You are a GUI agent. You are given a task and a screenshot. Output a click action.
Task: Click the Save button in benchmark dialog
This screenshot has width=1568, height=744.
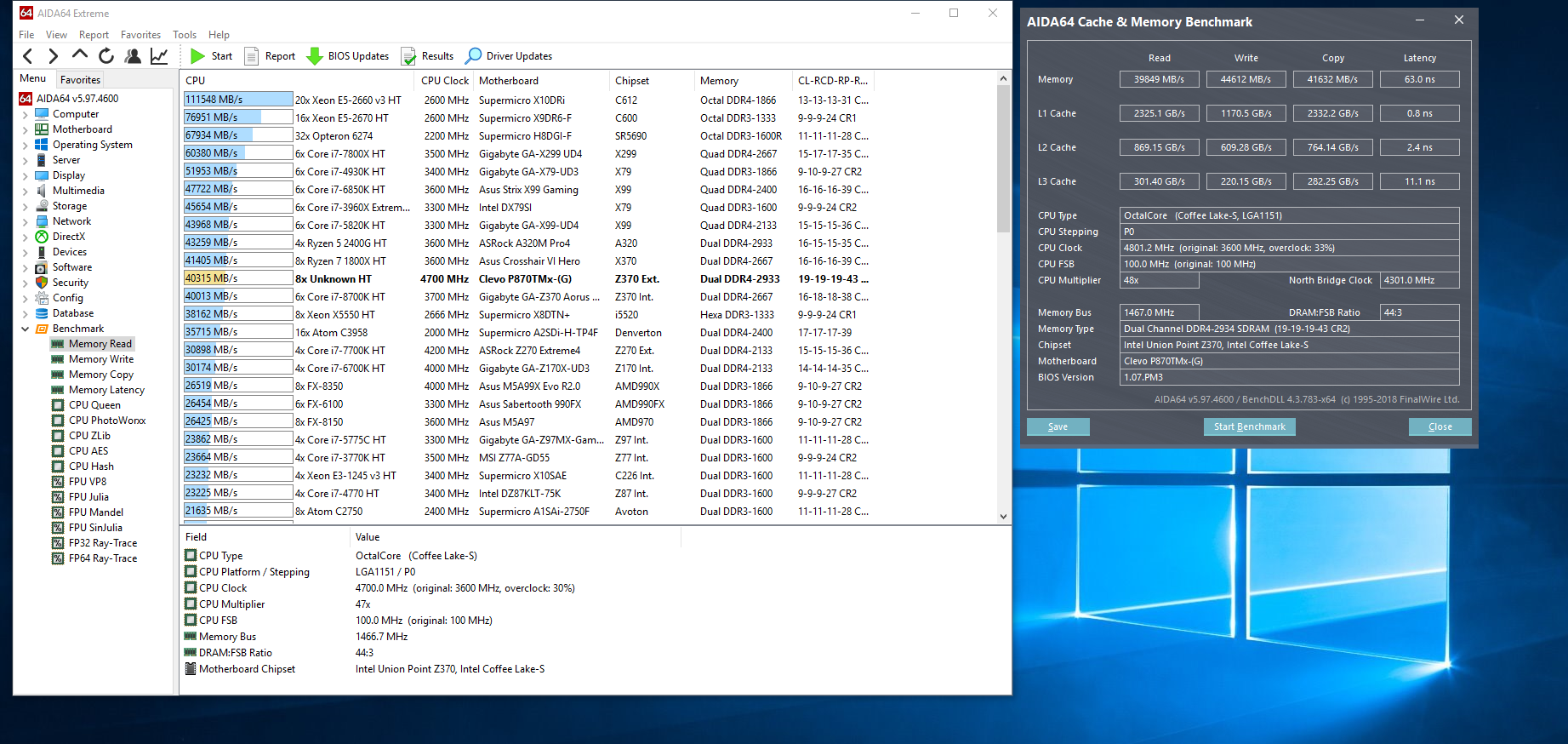[x=1058, y=426]
